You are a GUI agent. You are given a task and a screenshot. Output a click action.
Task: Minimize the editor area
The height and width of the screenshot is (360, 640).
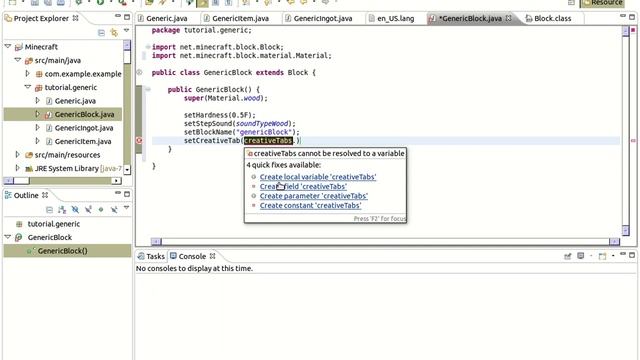pyautogui.click(x=622, y=16)
